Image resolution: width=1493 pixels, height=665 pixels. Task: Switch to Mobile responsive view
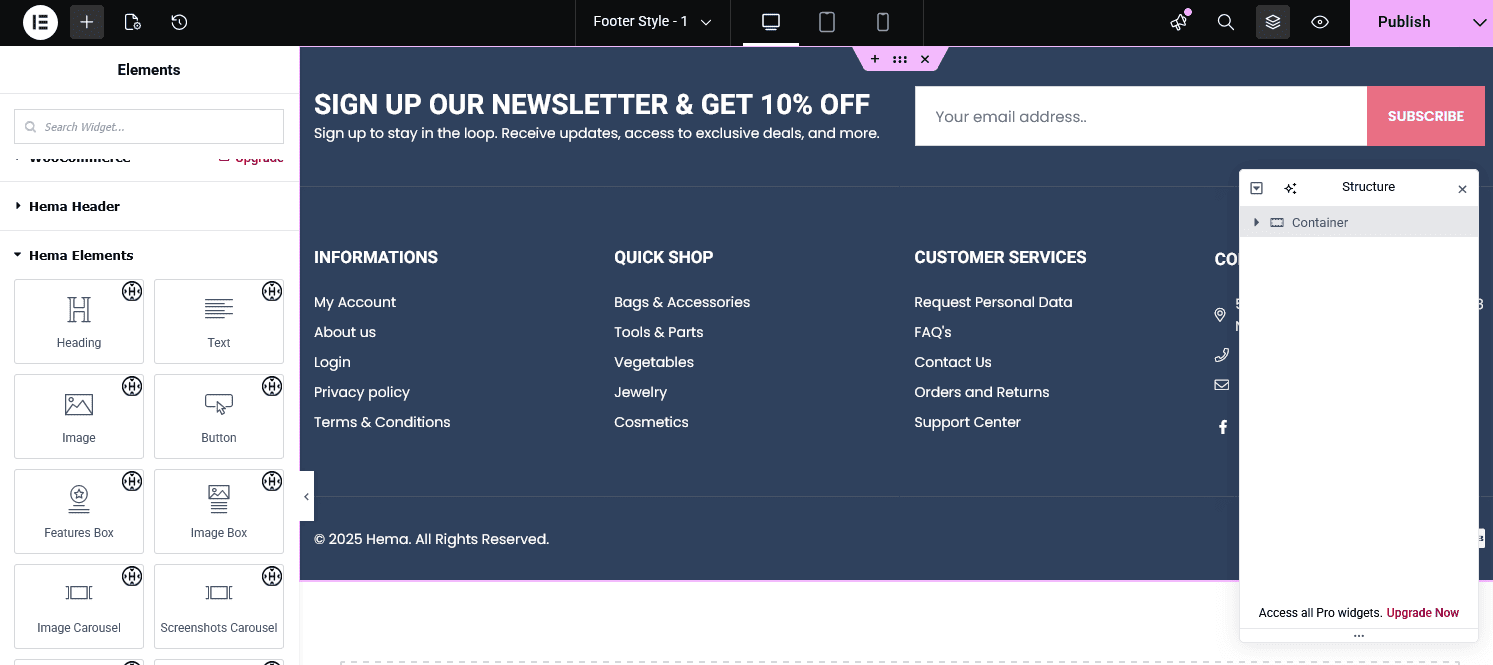[883, 22]
